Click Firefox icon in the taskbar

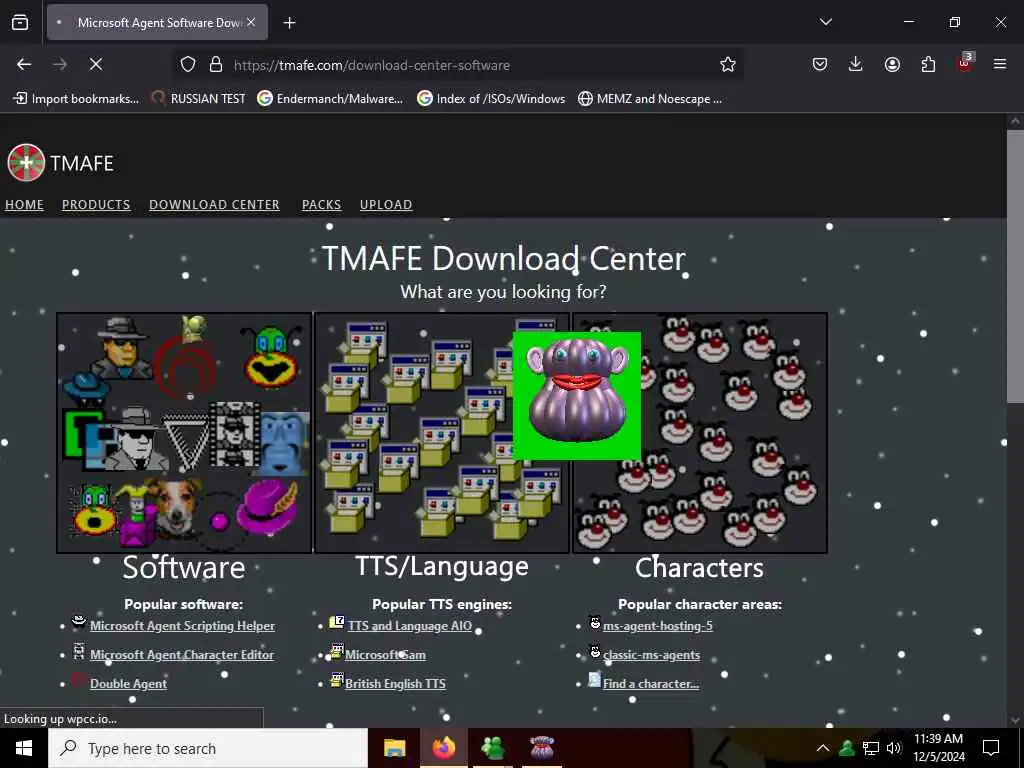(443, 748)
